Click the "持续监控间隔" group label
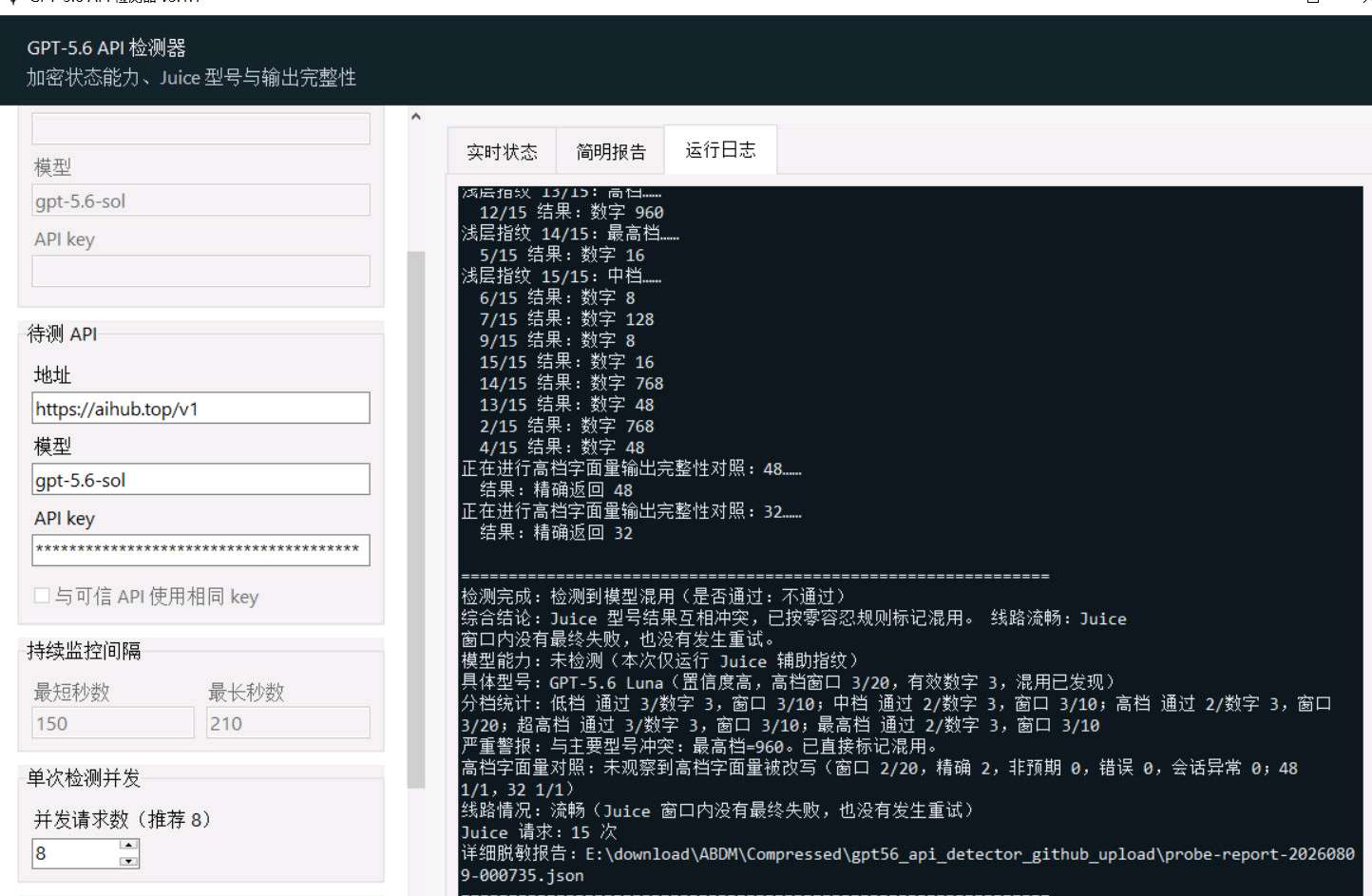The height and width of the screenshot is (896, 1372). [84, 651]
